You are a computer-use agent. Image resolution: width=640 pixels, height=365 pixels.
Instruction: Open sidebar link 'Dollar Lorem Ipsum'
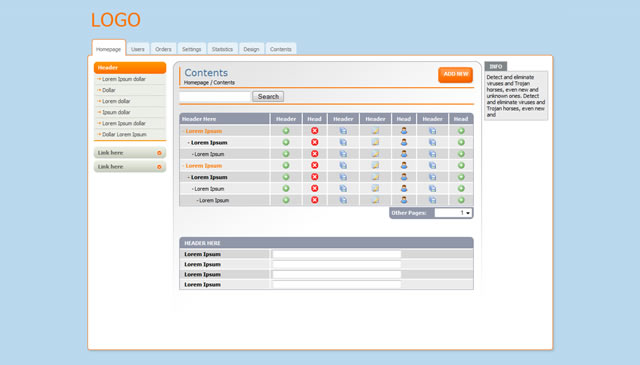pos(124,134)
